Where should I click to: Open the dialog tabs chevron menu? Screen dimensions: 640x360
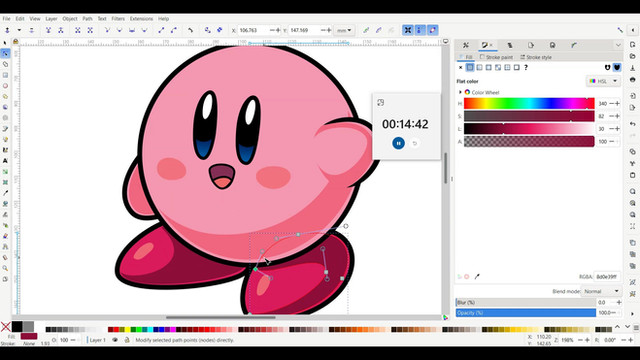tap(618, 45)
